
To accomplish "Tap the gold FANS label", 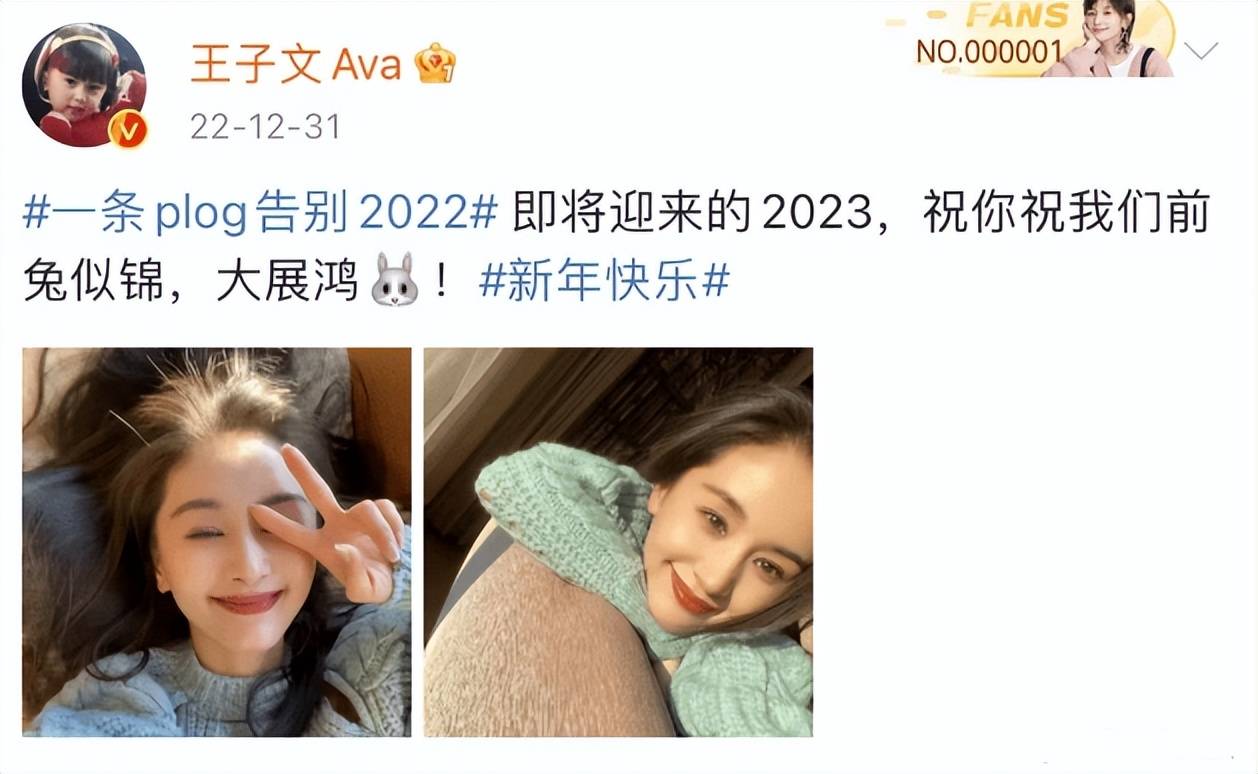I will tap(1017, 16).
